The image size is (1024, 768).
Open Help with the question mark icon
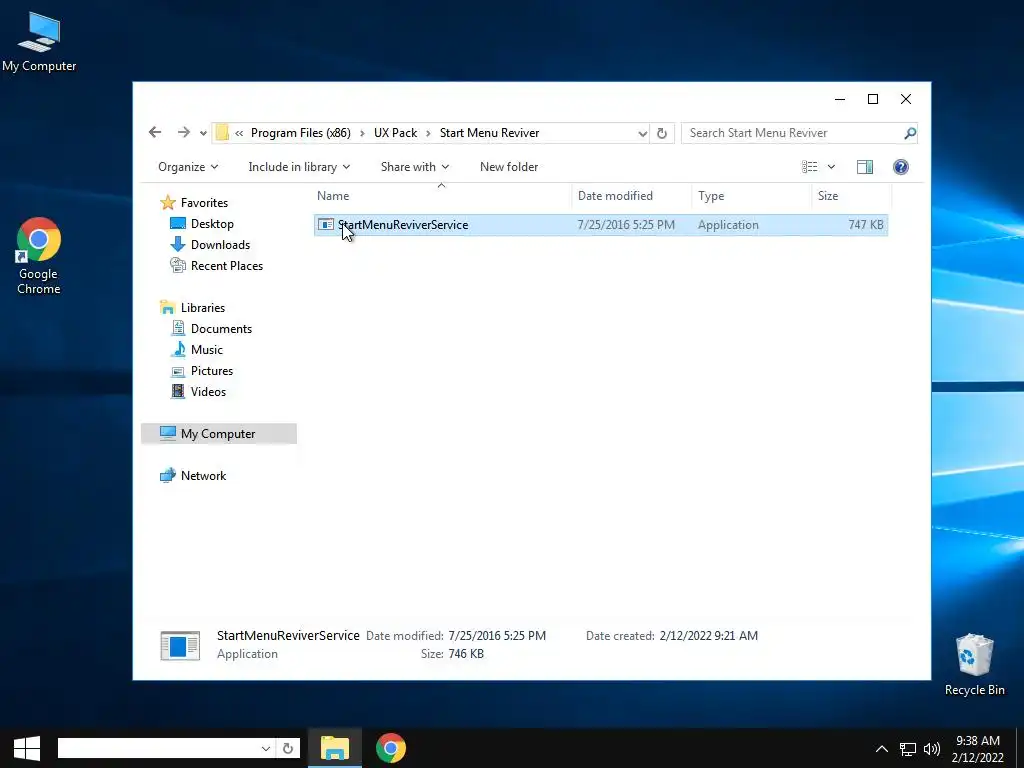[x=901, y=167]
